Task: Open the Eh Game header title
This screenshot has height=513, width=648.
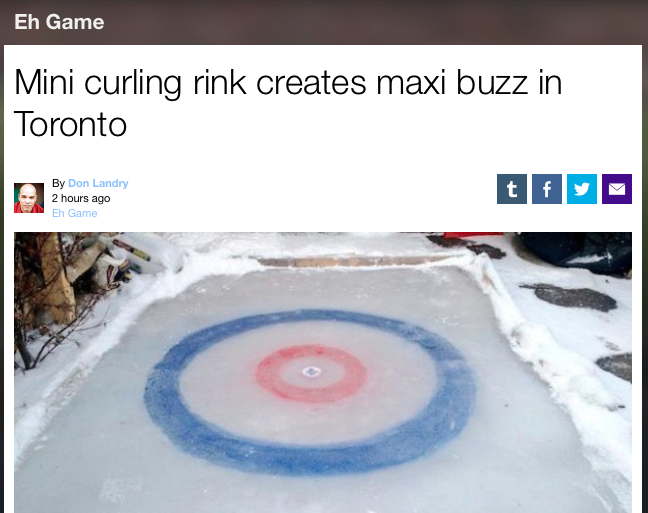Action: pos(59,21)
